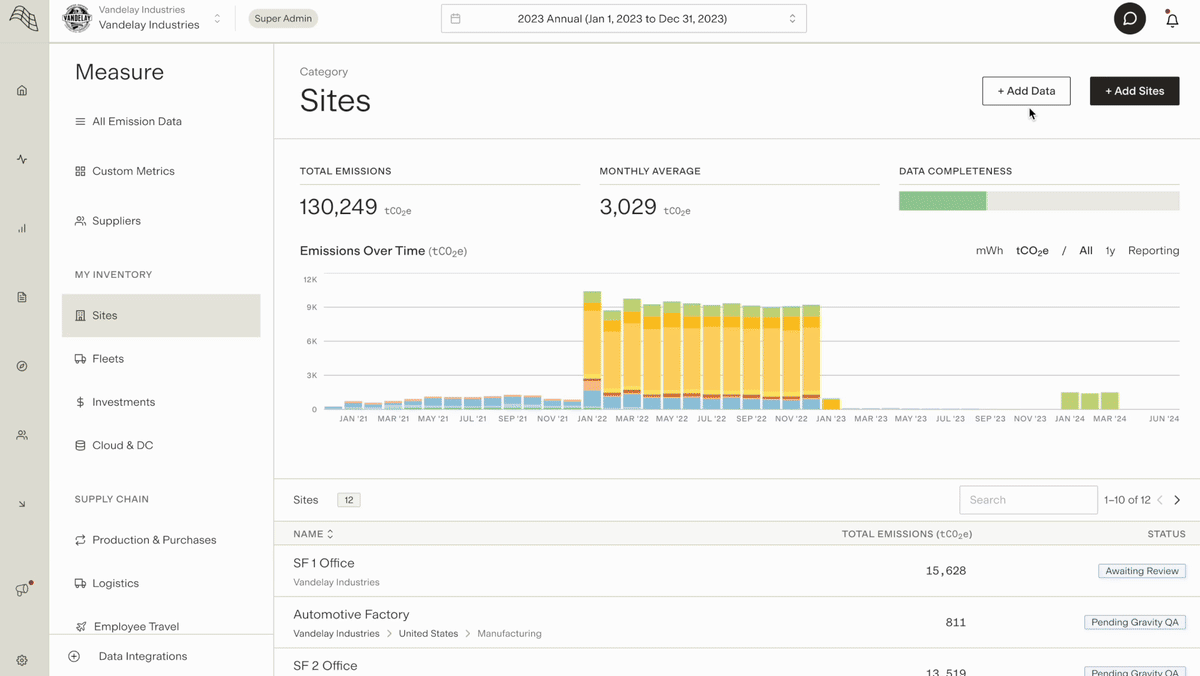Click the Data Completeness progress bar
Image resolution: width=1200 pixels, height=676 pixels.
(x=1039, y=201)
